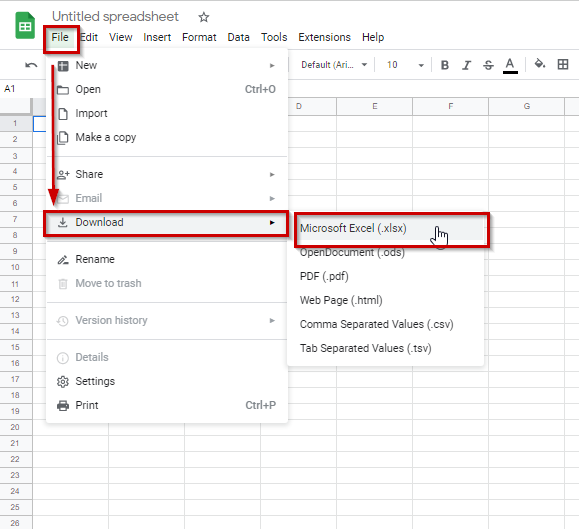Choose Web Page (.html) download
Viewport: 579px width, 529px height.
[x=386, y=300]
